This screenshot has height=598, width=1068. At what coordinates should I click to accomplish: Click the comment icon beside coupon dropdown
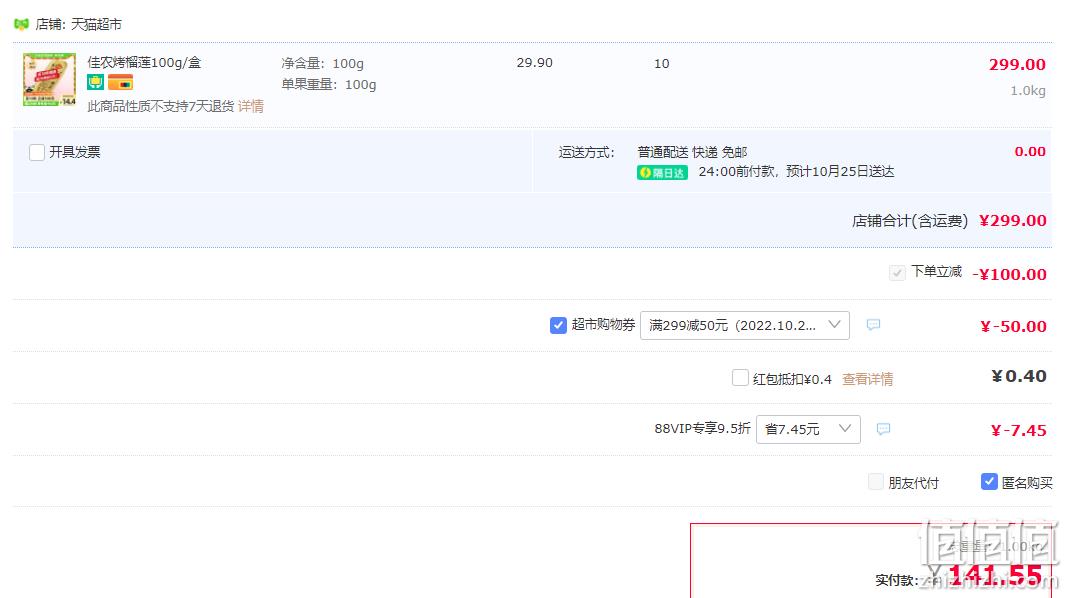(873, 325)
